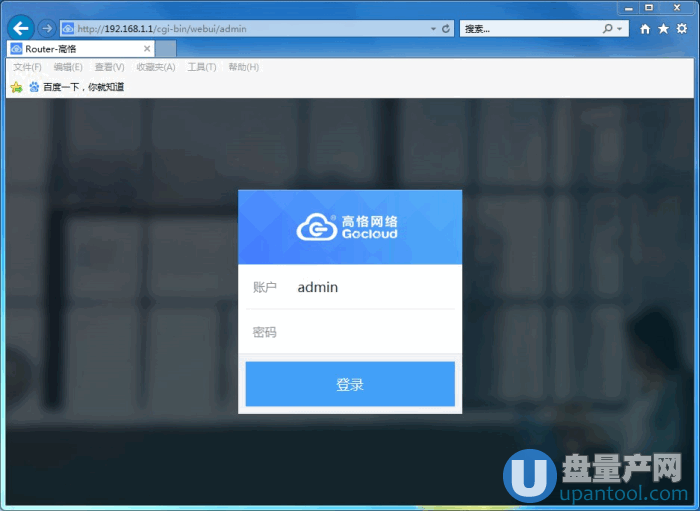This screenshot has width=700, height=511.
Task: Refresh the page with the reload icon
Action: [x=445, y=29]
